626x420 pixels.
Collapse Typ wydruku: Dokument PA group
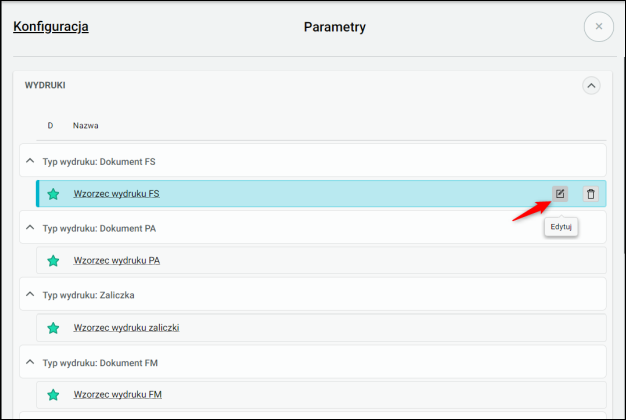[x=29, y=227]
